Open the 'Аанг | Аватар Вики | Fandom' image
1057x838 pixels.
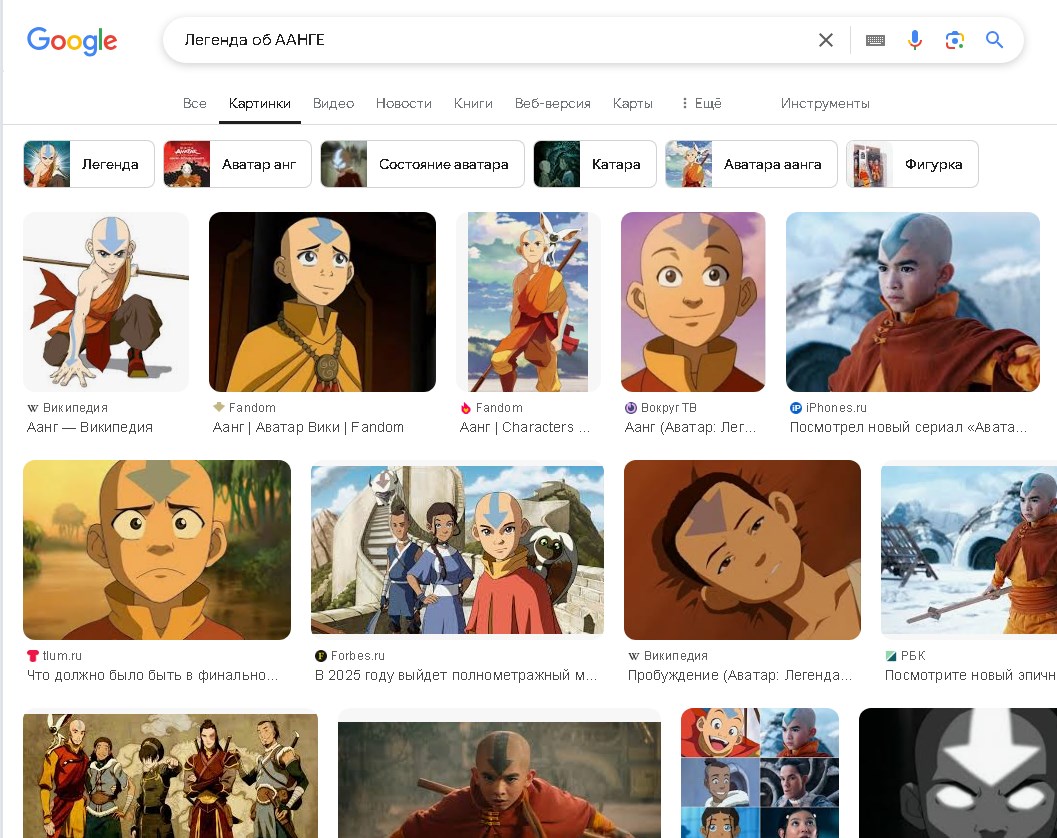pos(322,301)
